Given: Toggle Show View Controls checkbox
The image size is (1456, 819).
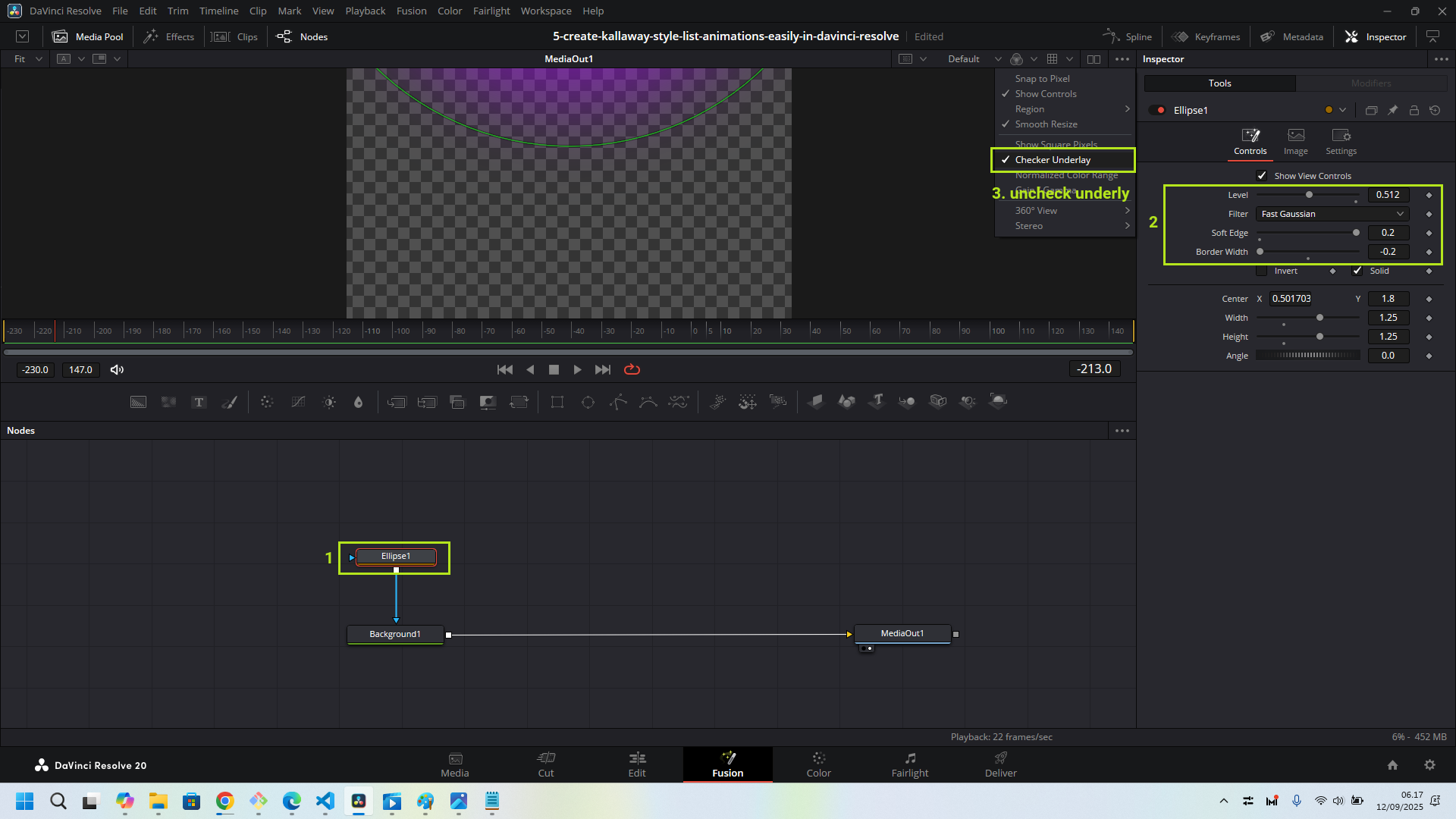Looking at the screenshot, I should click(x=1262, y=176).
